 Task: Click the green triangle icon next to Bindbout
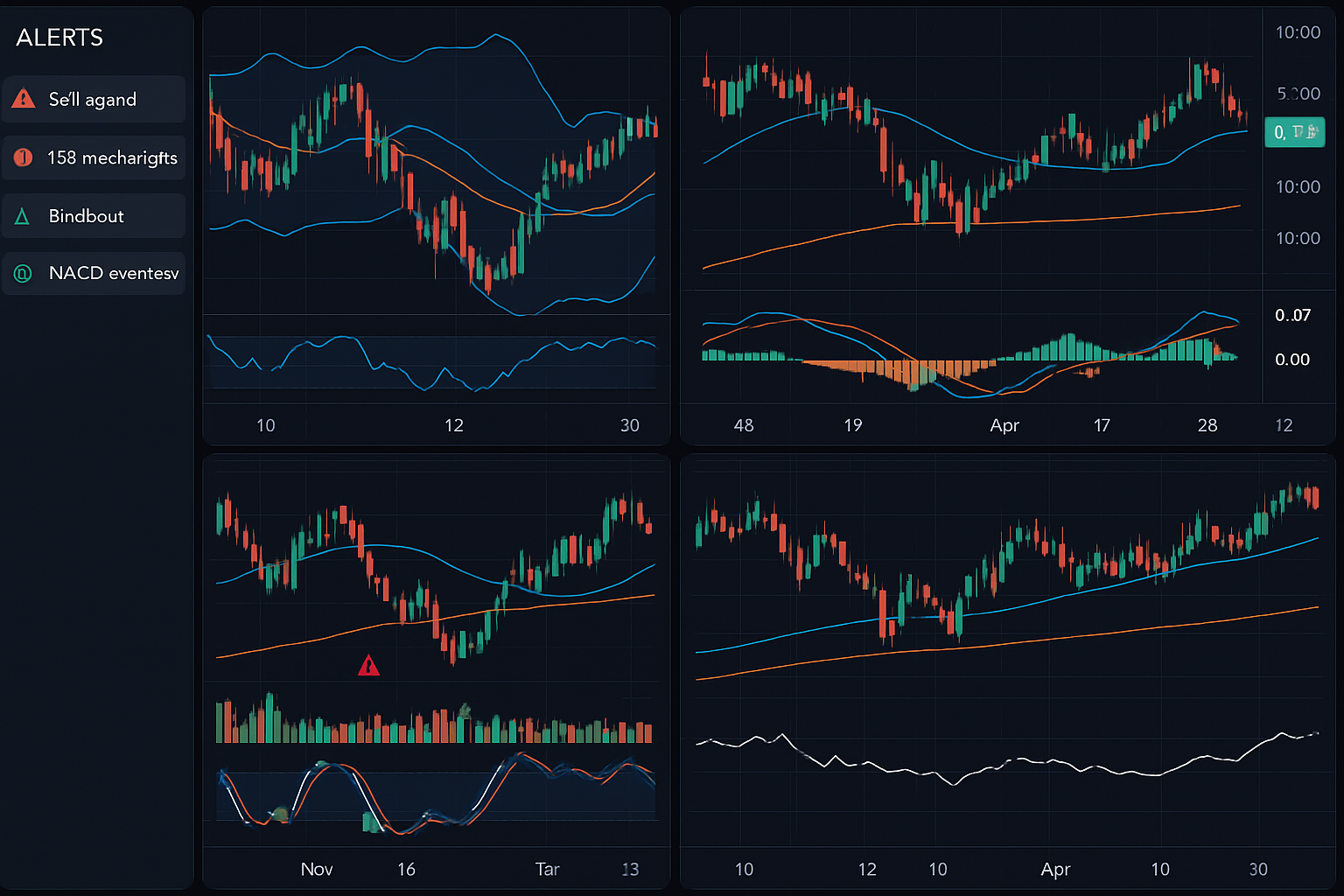[x=24, y=215]
